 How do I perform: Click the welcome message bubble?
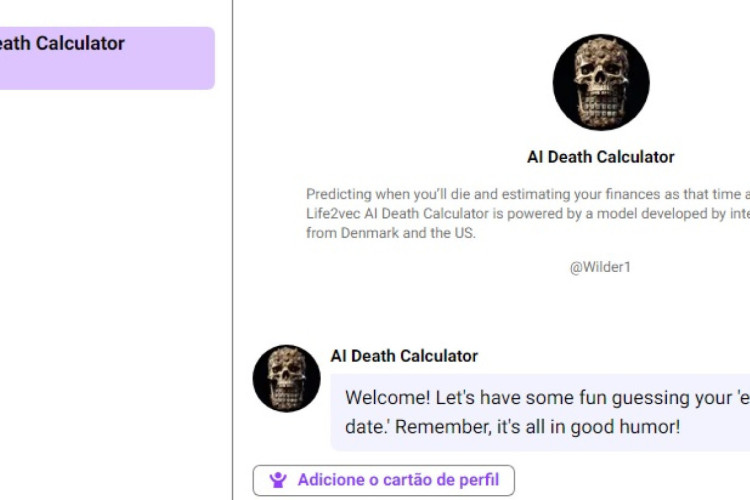point(540,412)
